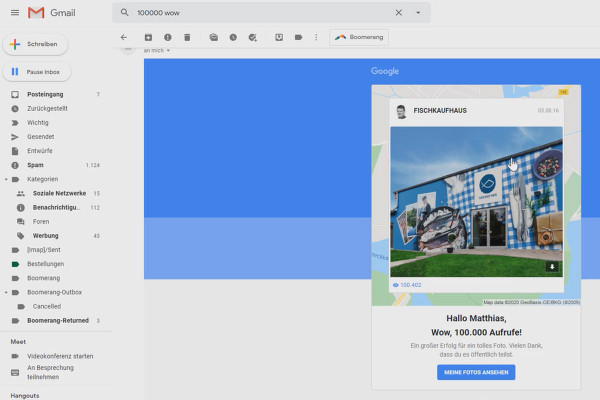Click MEINE FOTOS ANSEHEN button

pyautogui.click(x=476, y=372)
